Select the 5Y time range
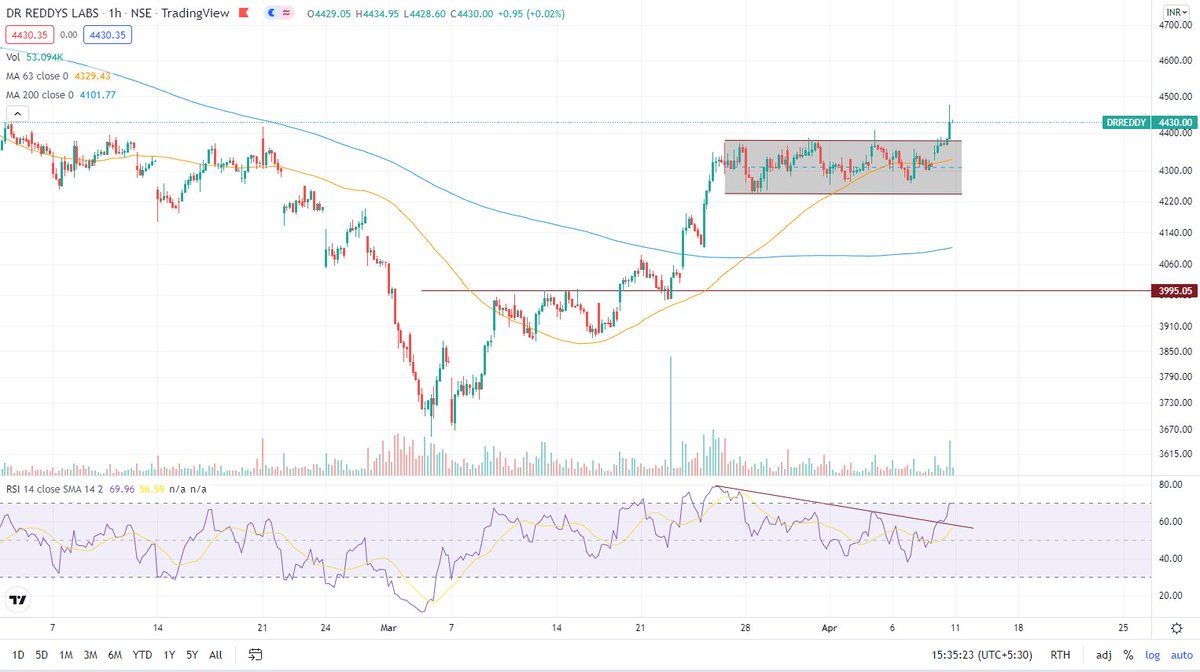The image size is (1200, 672). pos(191,655)
